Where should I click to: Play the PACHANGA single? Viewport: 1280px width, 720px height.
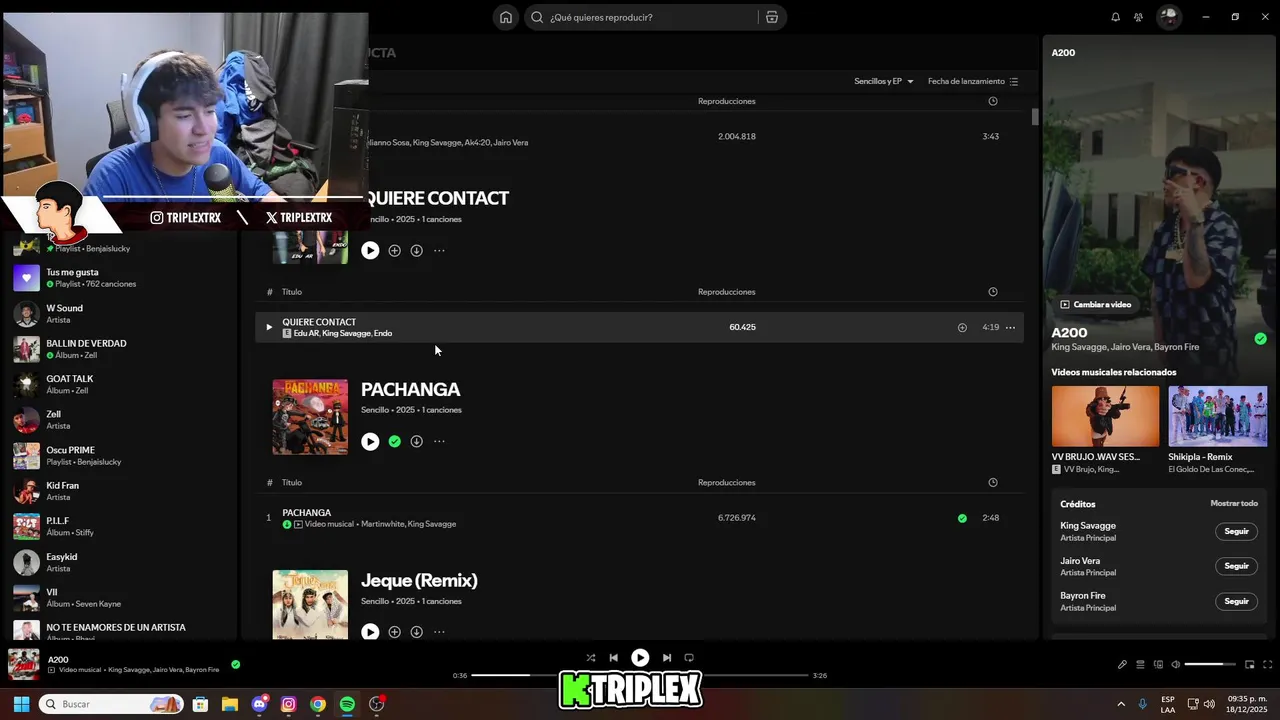coord(370,442)
